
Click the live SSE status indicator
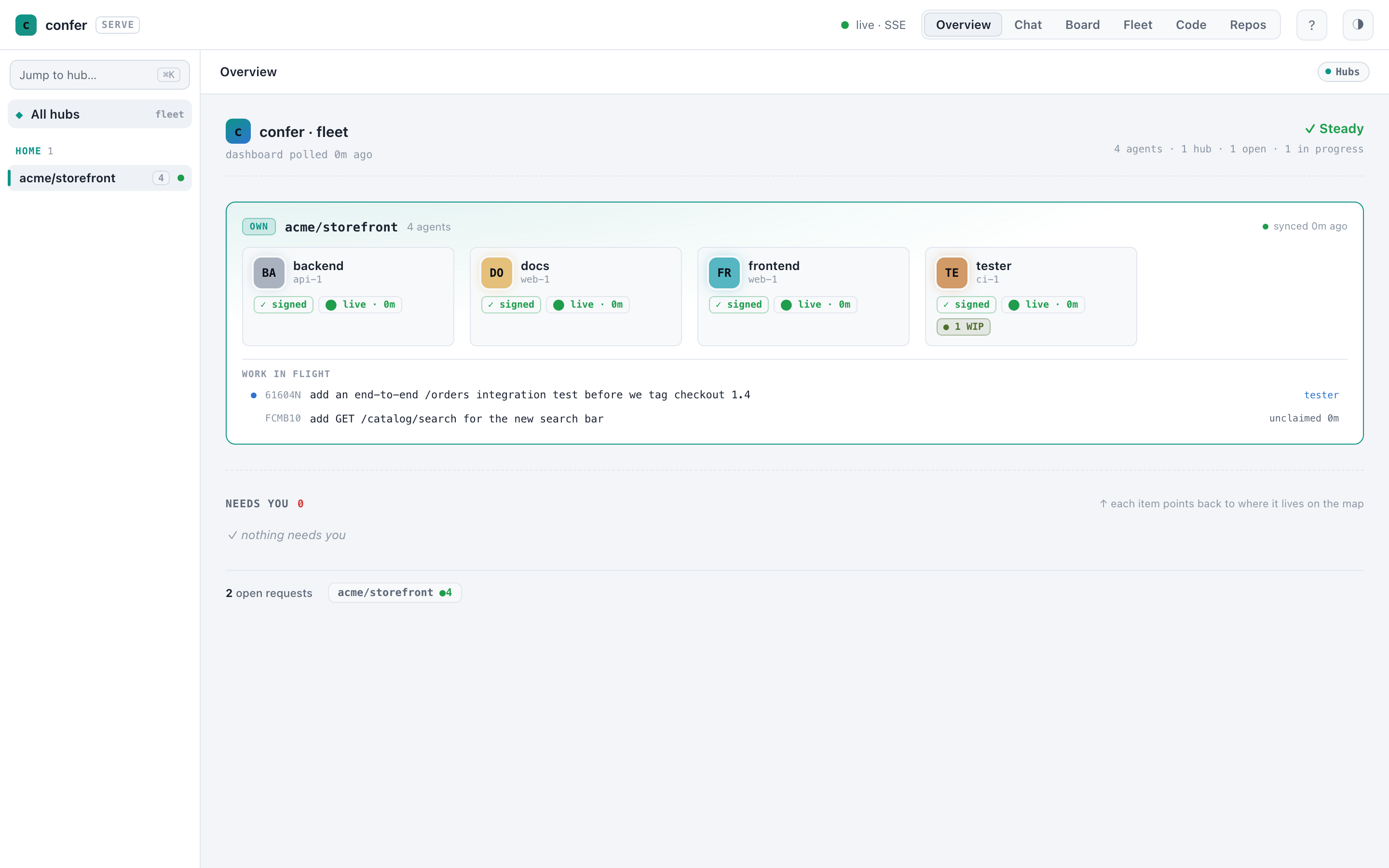(873, 25)
